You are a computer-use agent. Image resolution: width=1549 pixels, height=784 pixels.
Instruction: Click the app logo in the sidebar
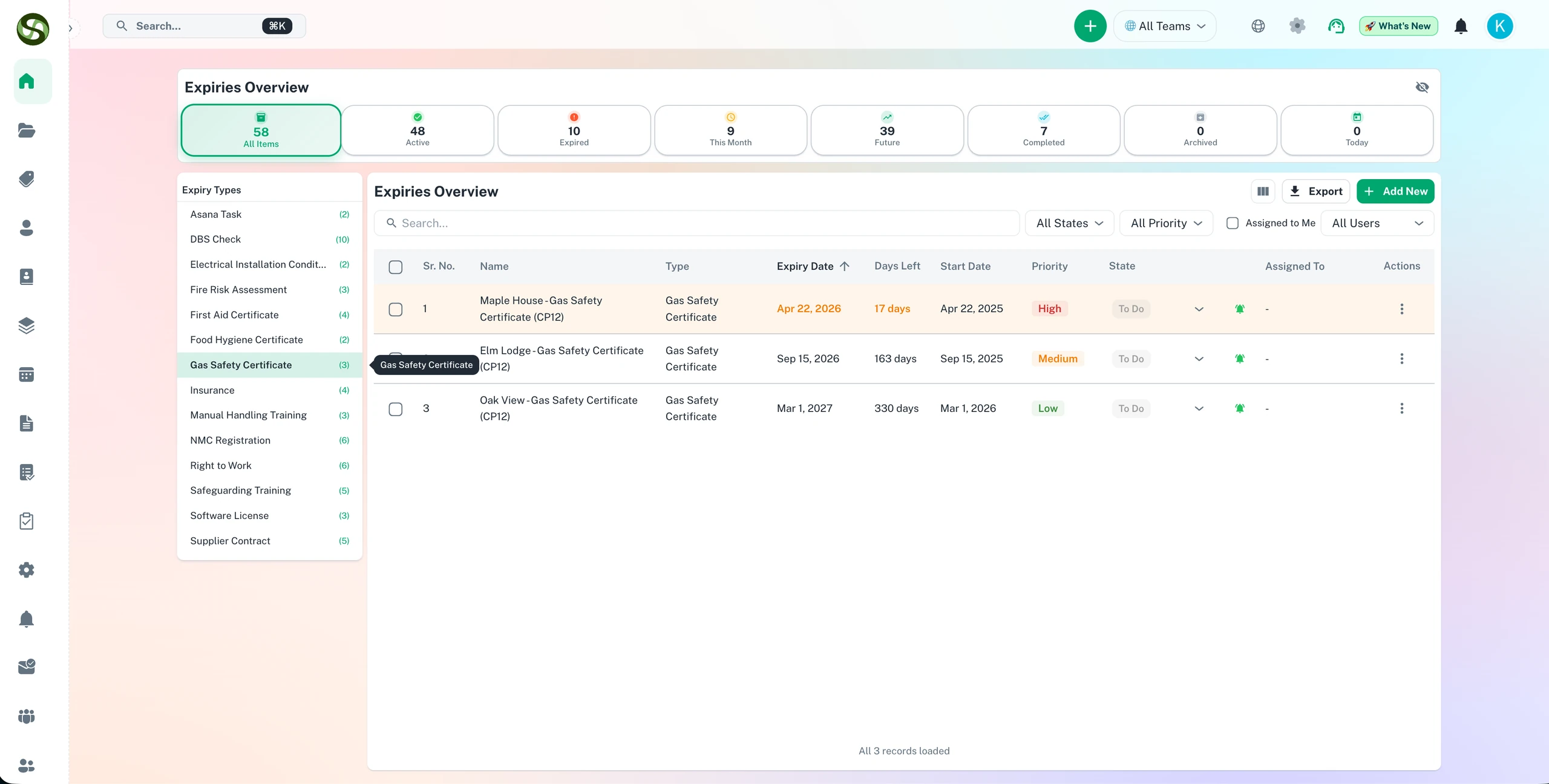pos(33,29)
